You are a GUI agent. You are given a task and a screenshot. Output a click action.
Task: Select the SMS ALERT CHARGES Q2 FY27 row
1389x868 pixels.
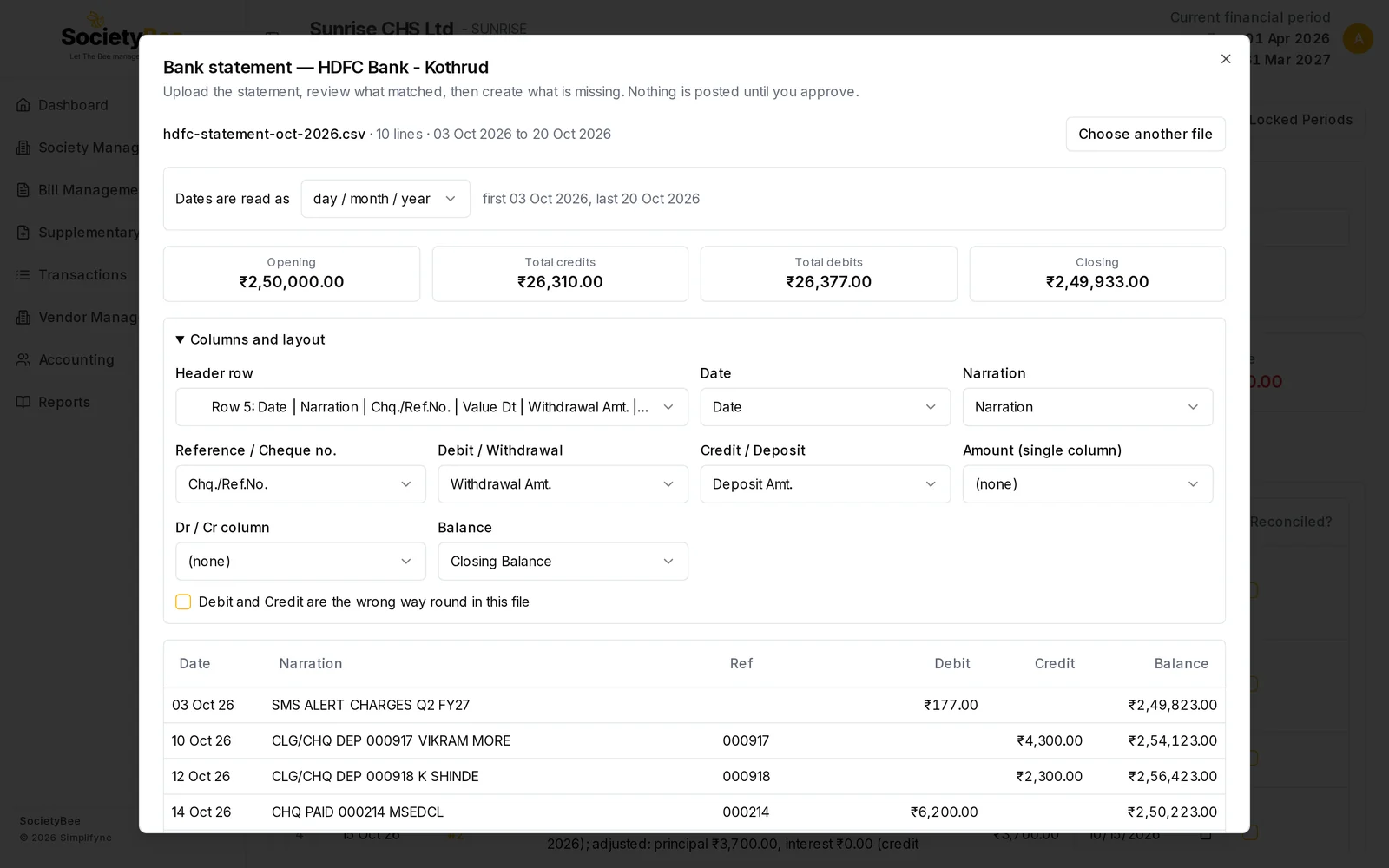(x=694, y=705)
